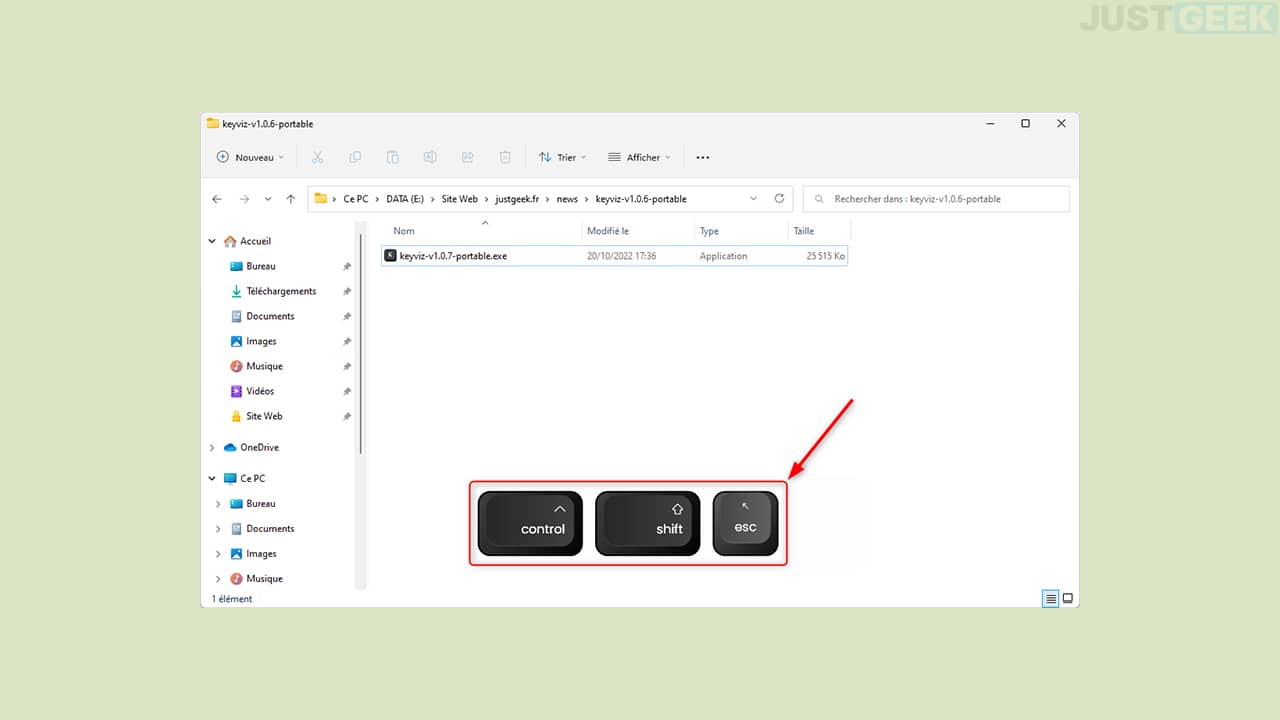Expand Images under Ce PC
Viewport: 1280px width, 720px height.
click(219, 554)
